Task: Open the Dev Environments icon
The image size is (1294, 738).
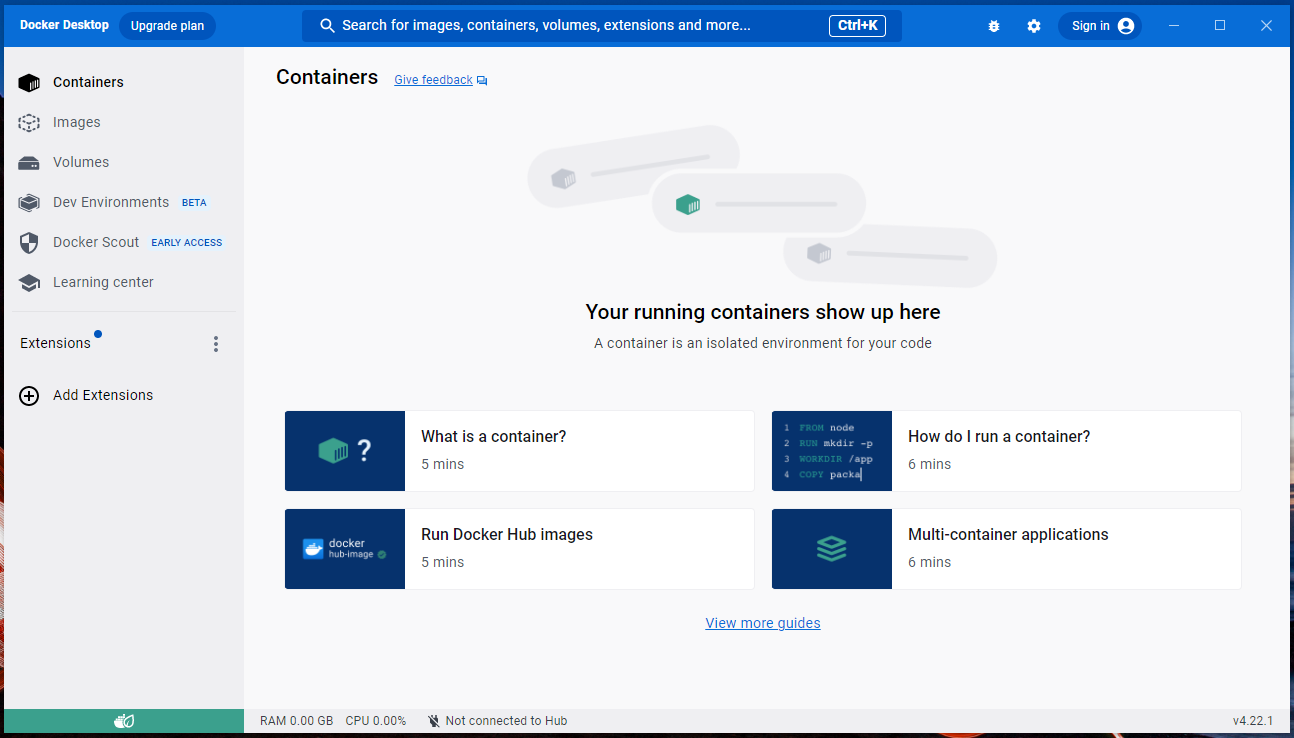Action: point(29,202)
